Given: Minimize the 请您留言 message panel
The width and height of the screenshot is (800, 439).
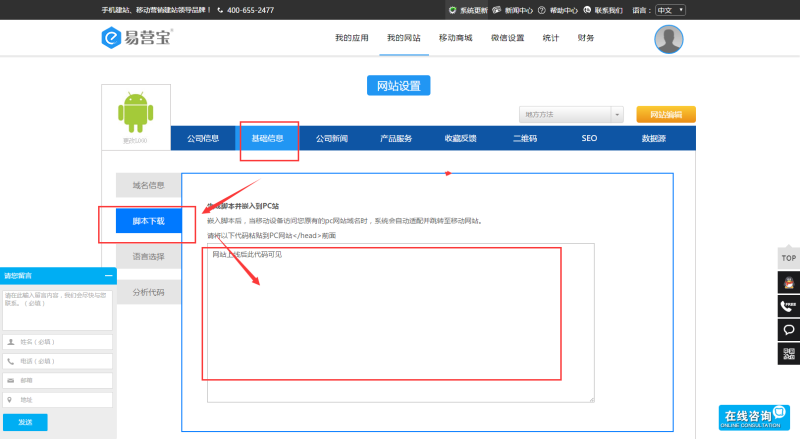Looking at the screenshot, I should point(108,276).
